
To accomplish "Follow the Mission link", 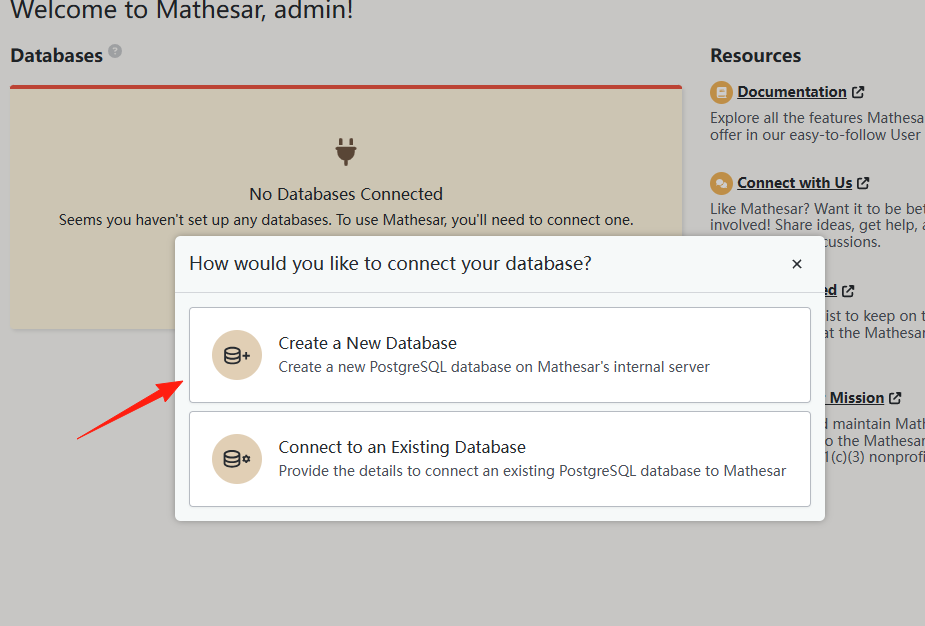I will tap(857, 398).
